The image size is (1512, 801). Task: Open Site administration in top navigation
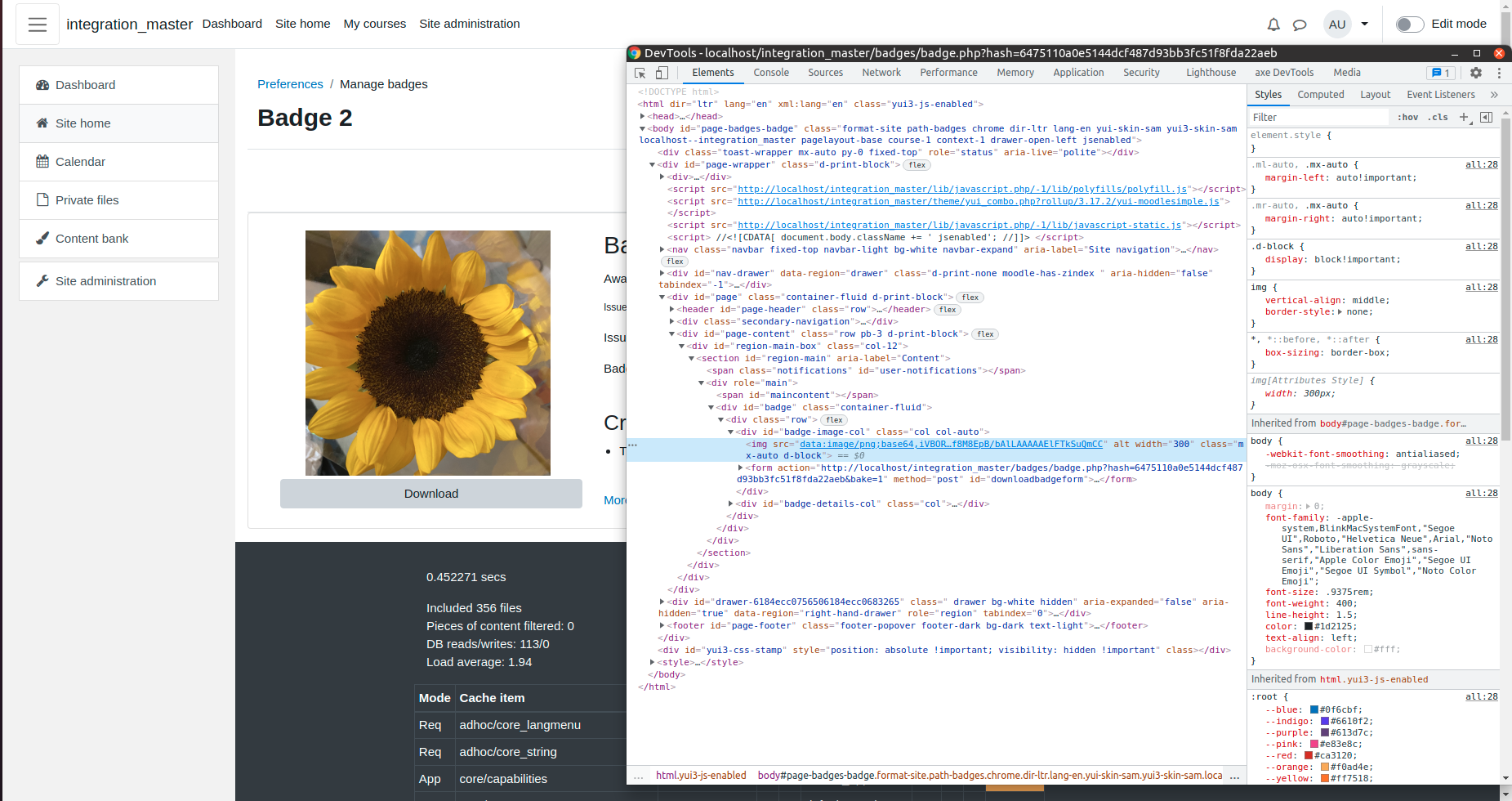click(470, 24)
